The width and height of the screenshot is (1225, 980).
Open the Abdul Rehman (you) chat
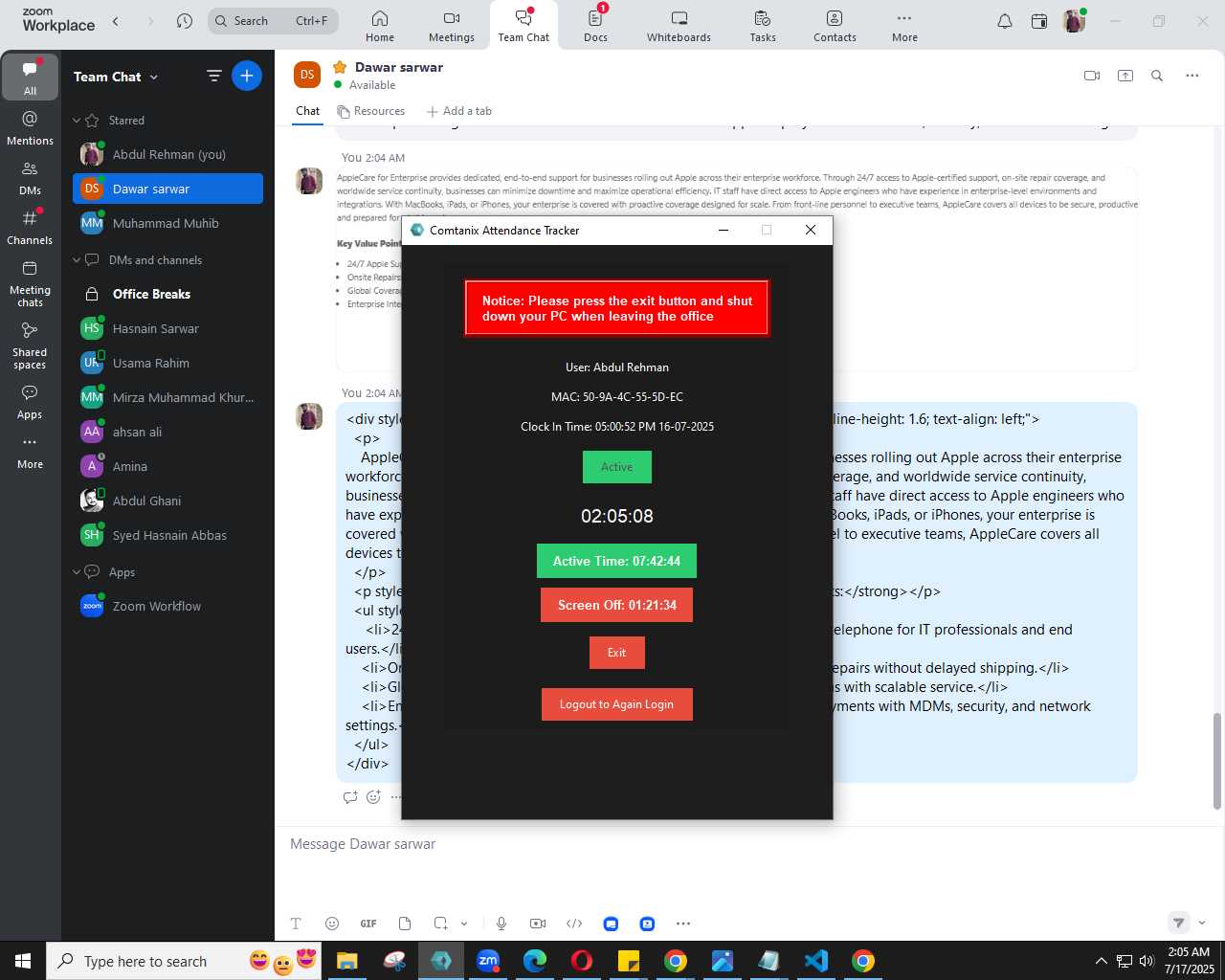pos(167,154)
